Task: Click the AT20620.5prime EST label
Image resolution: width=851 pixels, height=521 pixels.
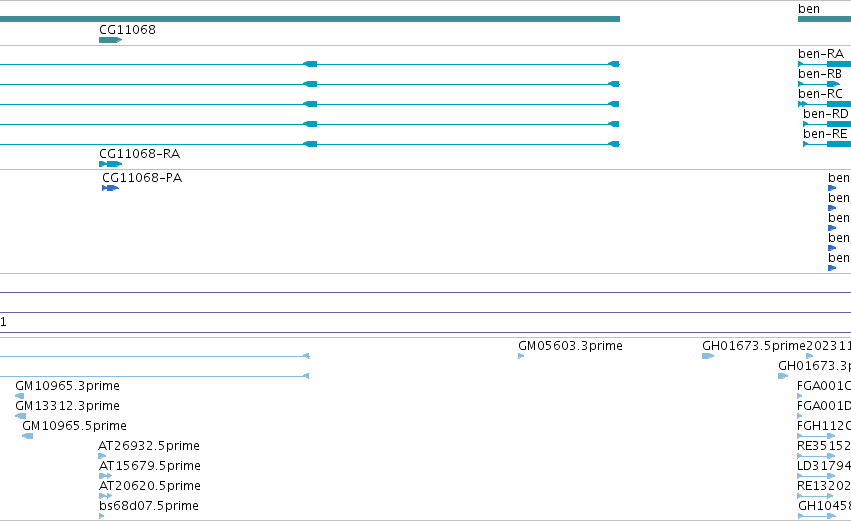Action: [150, 486]
